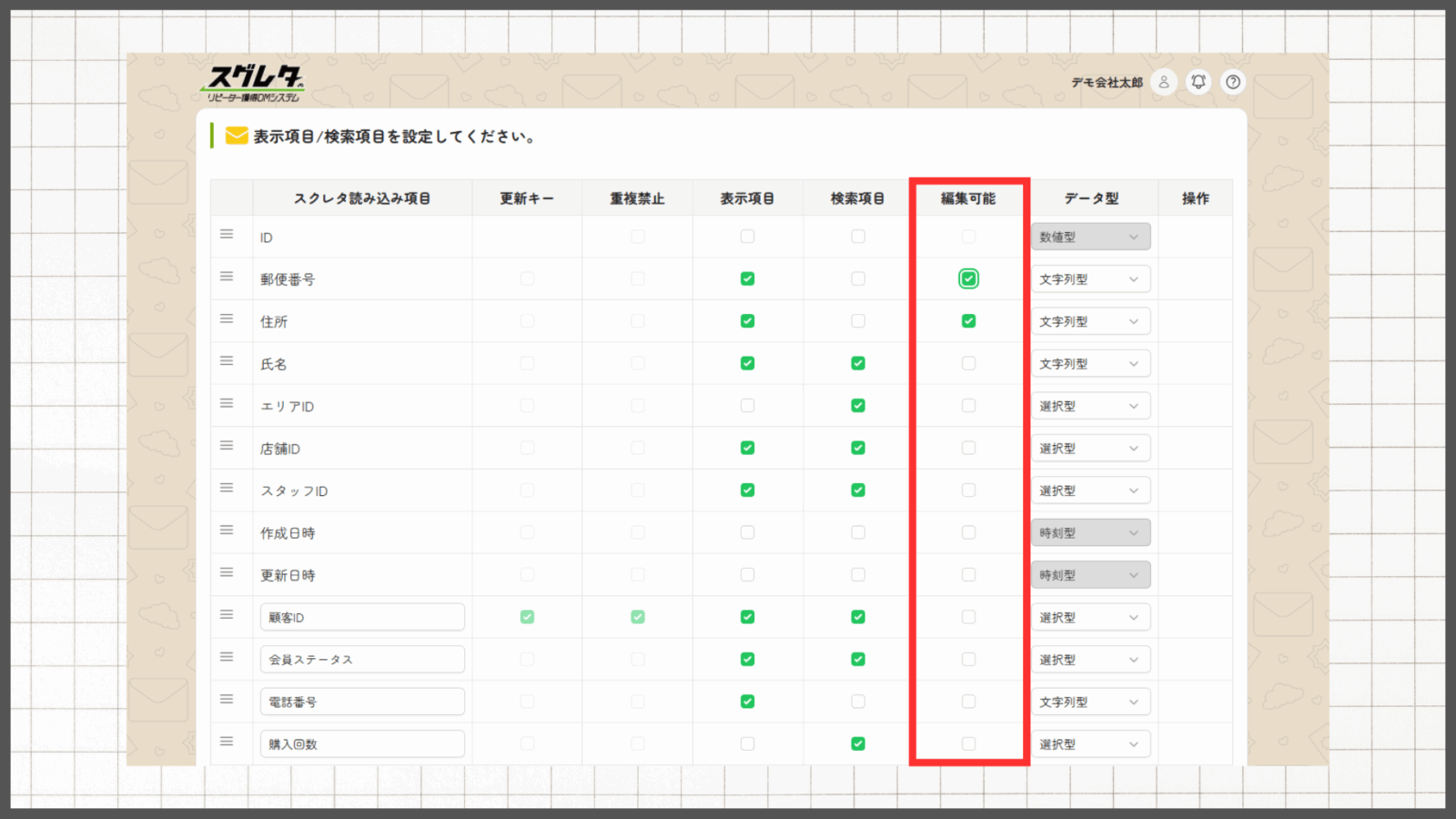Enable 編集可能 for 氏名
1456x819 pixels.
coord(968,364)
